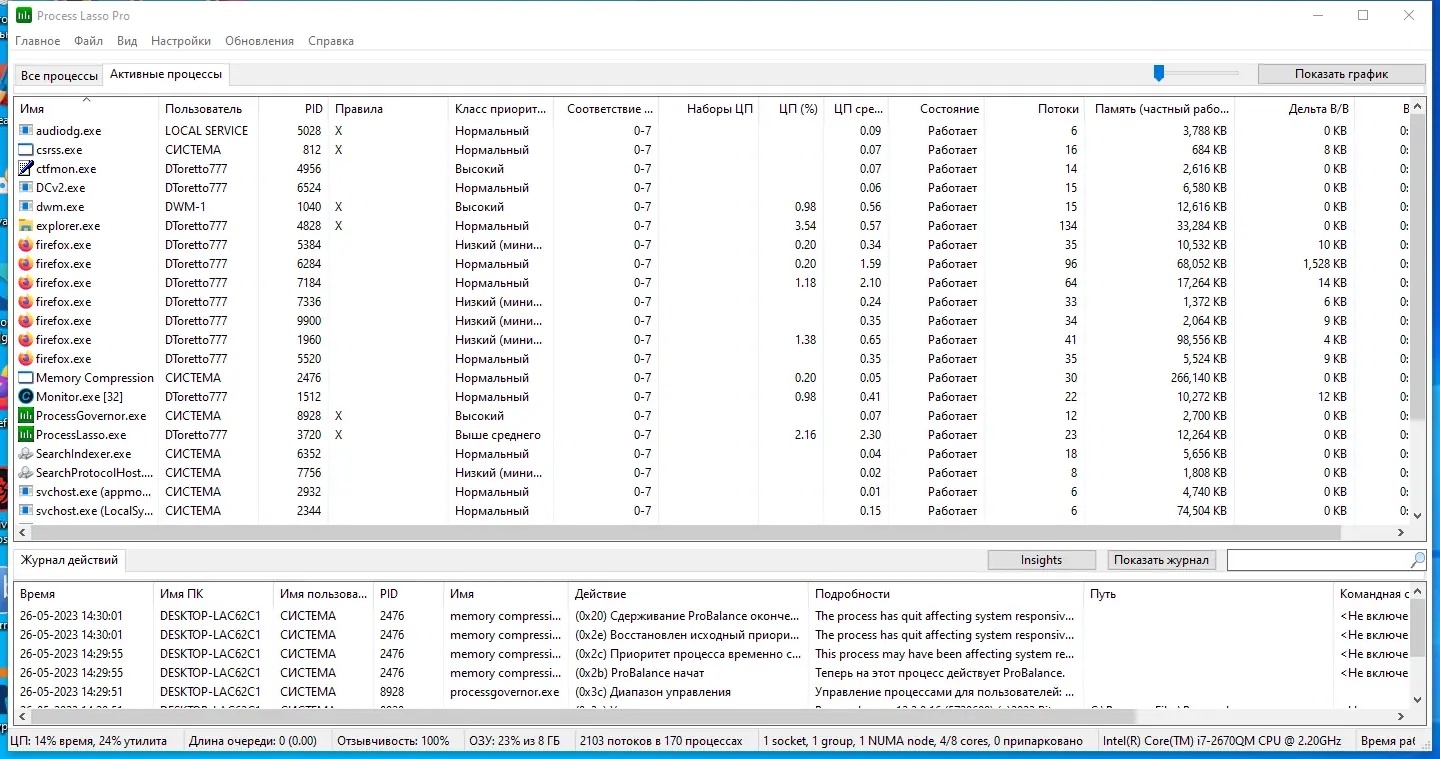Open the Настройки menu
Image resolution: width=1440 pixels, height=759 pixels.
click(x=181, y=41)
